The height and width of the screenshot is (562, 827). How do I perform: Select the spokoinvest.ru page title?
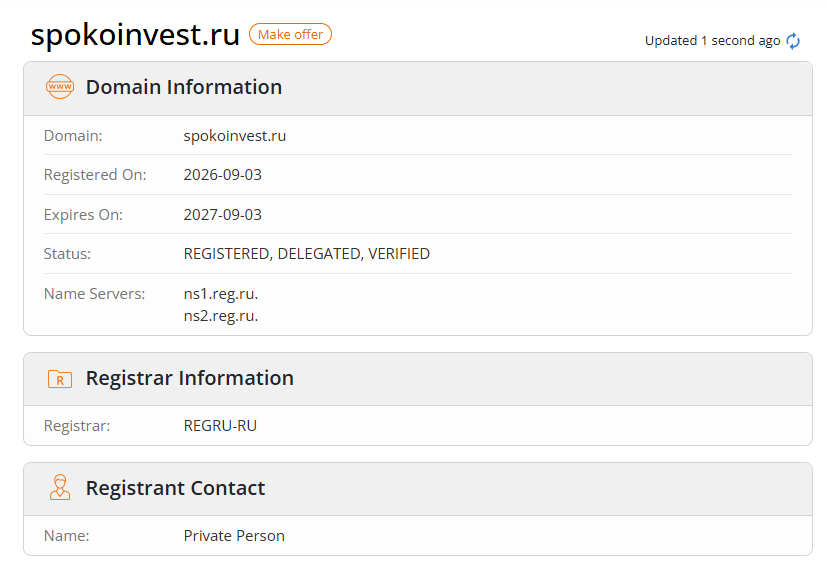coord(135,35)
